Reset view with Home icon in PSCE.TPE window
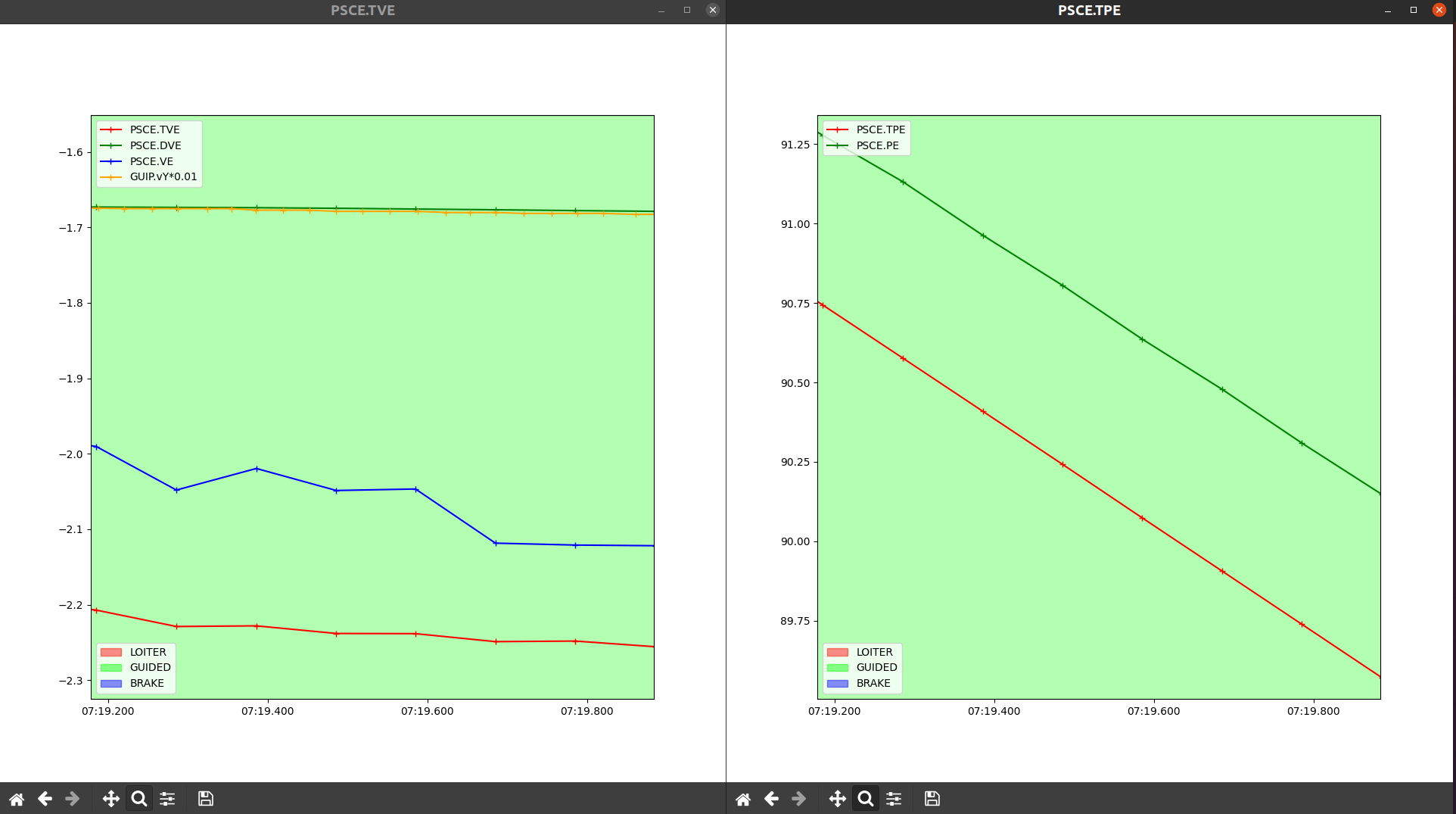This screenshot has width=1456, height=814. coord(743,799)
